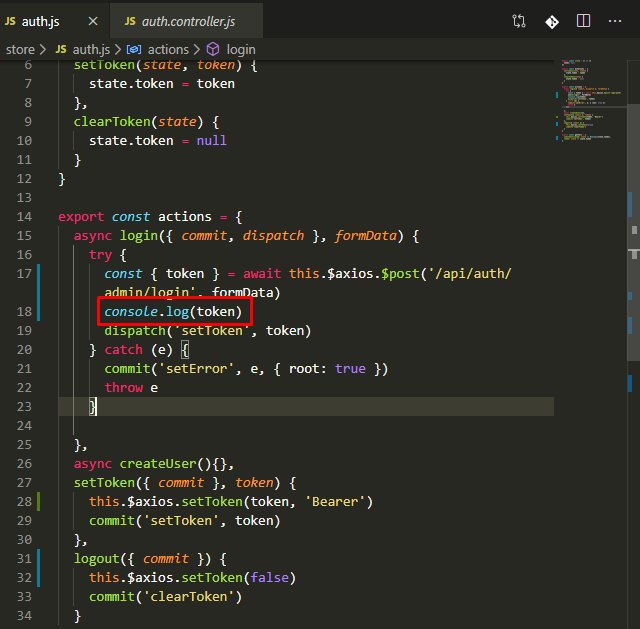
Task: Click line number 14 in the gutter
Action: pyautogui.click(x=24, y=217)
